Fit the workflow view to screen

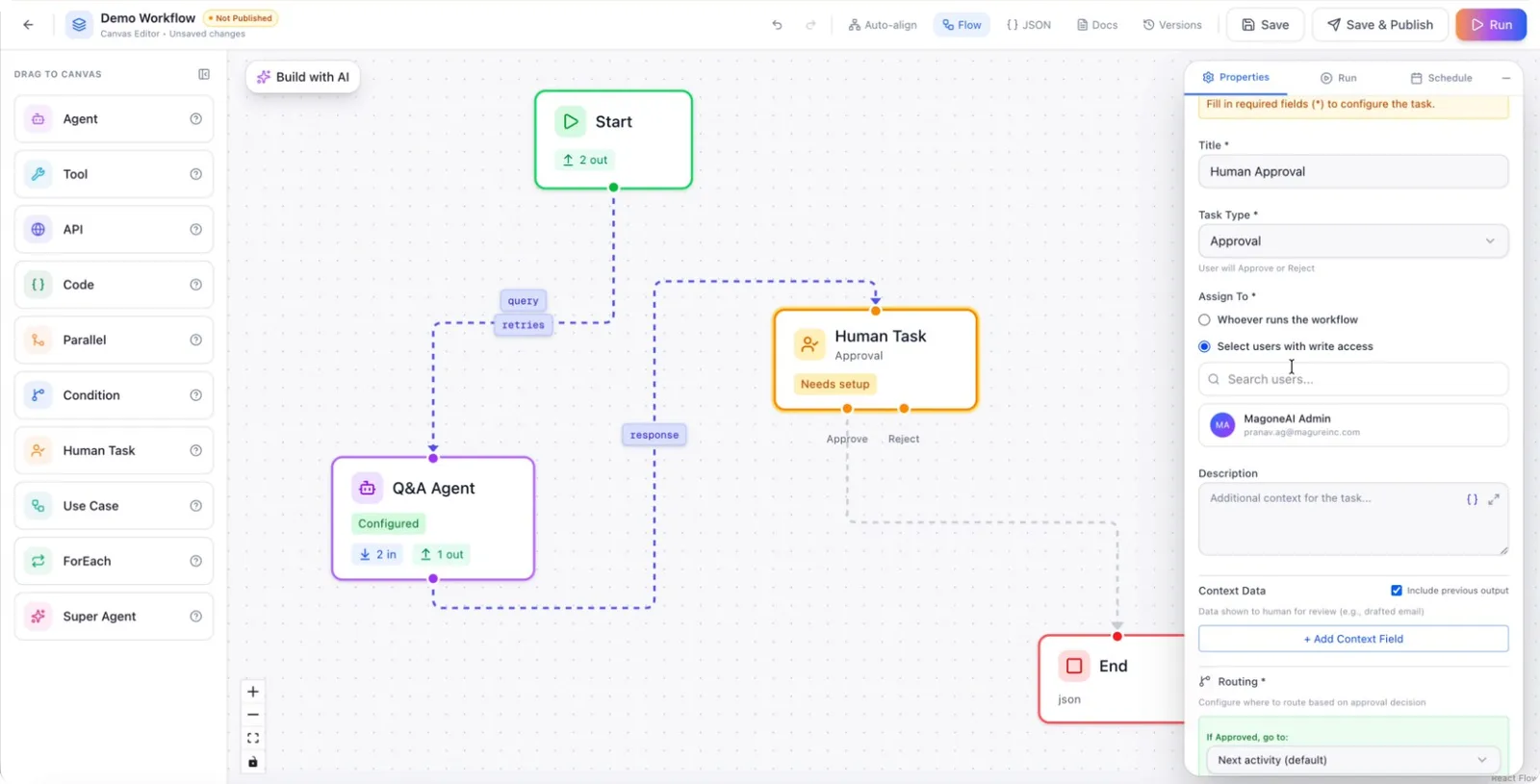point(253,738)
